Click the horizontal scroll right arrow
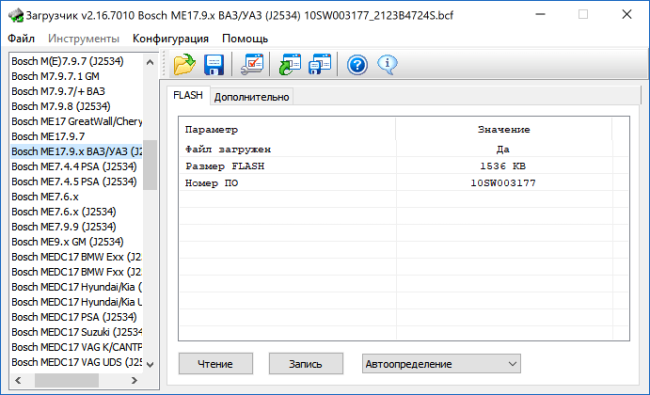The width and height of the screenshot is (650, 395). click(134, 380)
